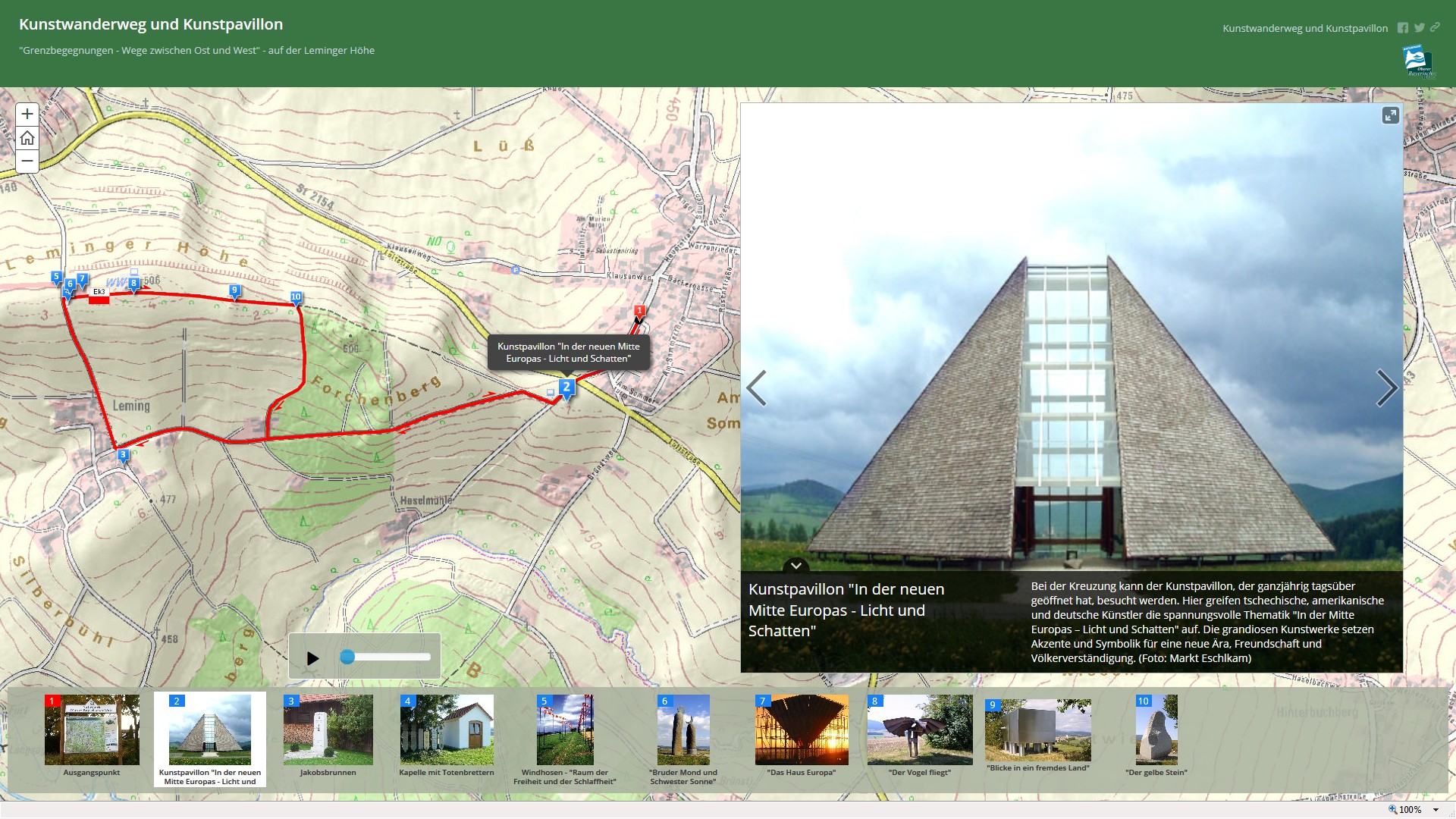Select map marker 1 at Ausgangspunkt
Viewport: 1456px width, 819px height.
coord(639,312)
